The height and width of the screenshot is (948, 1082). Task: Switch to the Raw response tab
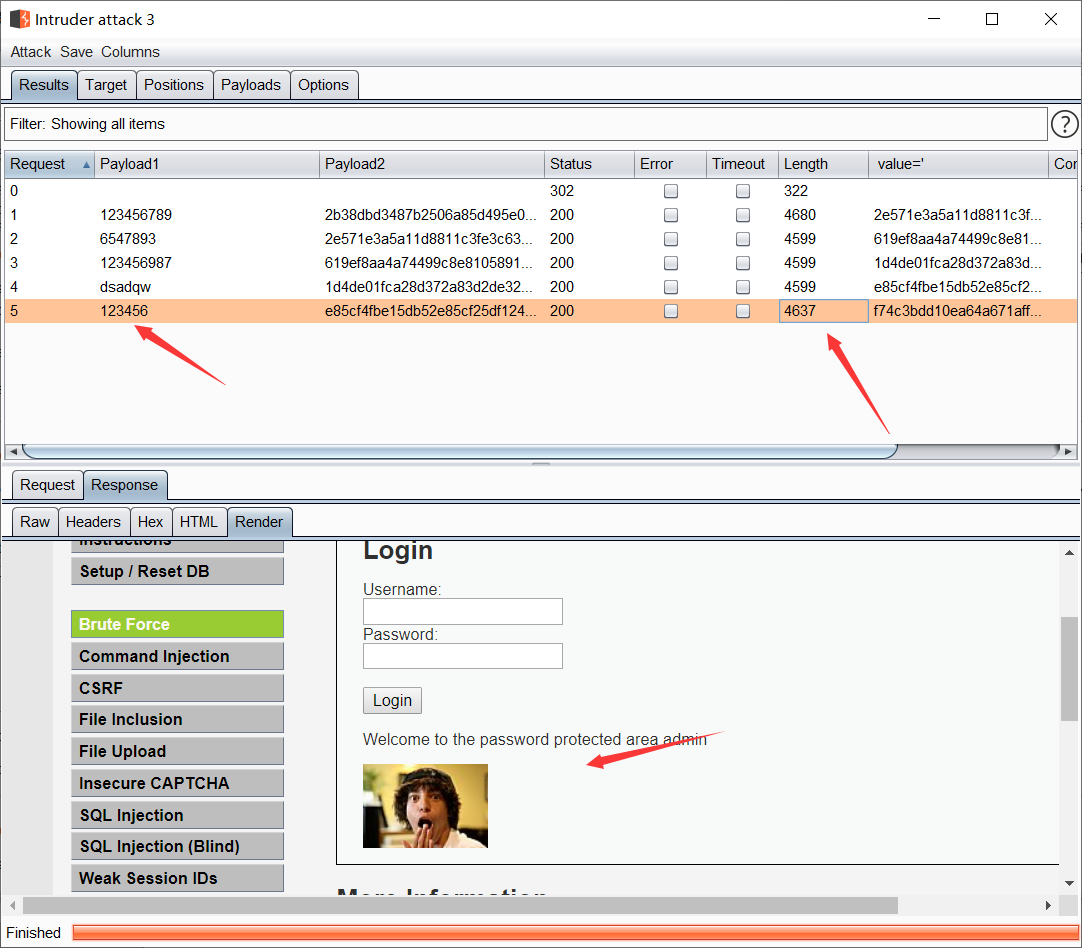(35, 522)
